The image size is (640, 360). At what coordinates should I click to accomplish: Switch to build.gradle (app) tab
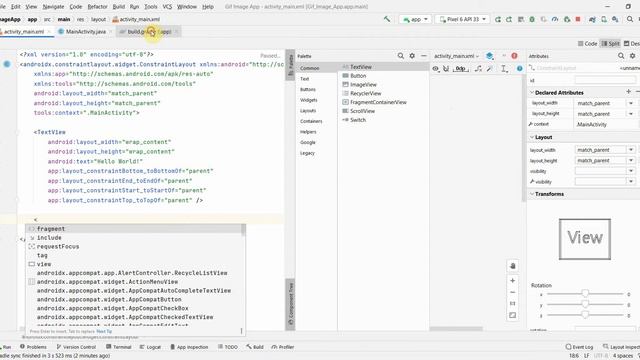tap(149, 31)
